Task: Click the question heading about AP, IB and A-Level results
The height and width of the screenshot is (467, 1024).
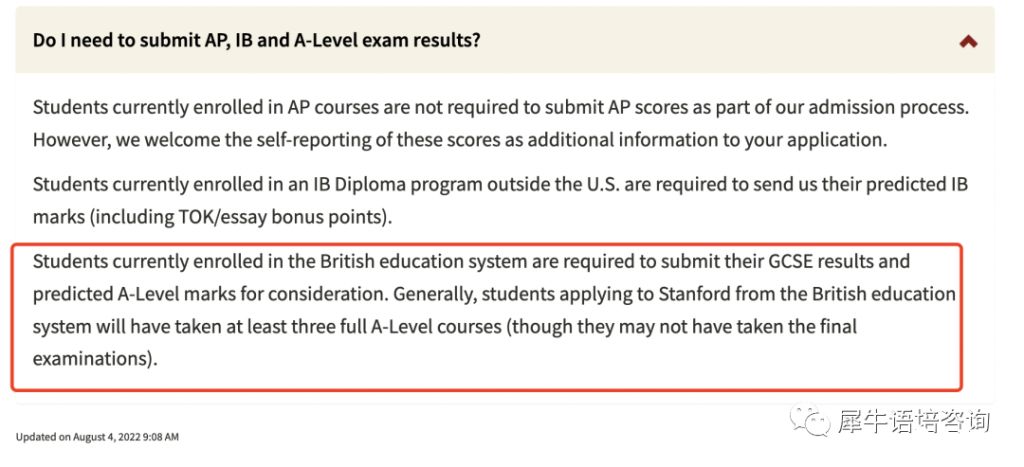Action: [257, 40]
